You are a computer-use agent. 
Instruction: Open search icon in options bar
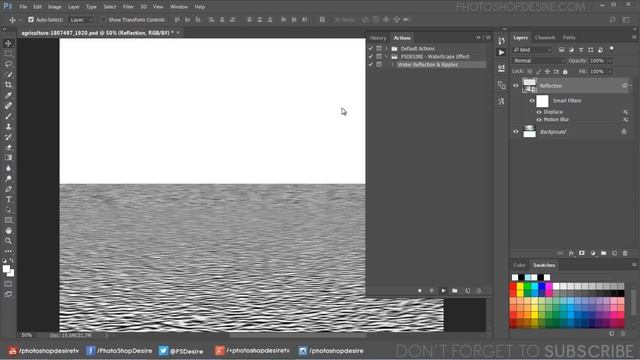tap(612, 20)
